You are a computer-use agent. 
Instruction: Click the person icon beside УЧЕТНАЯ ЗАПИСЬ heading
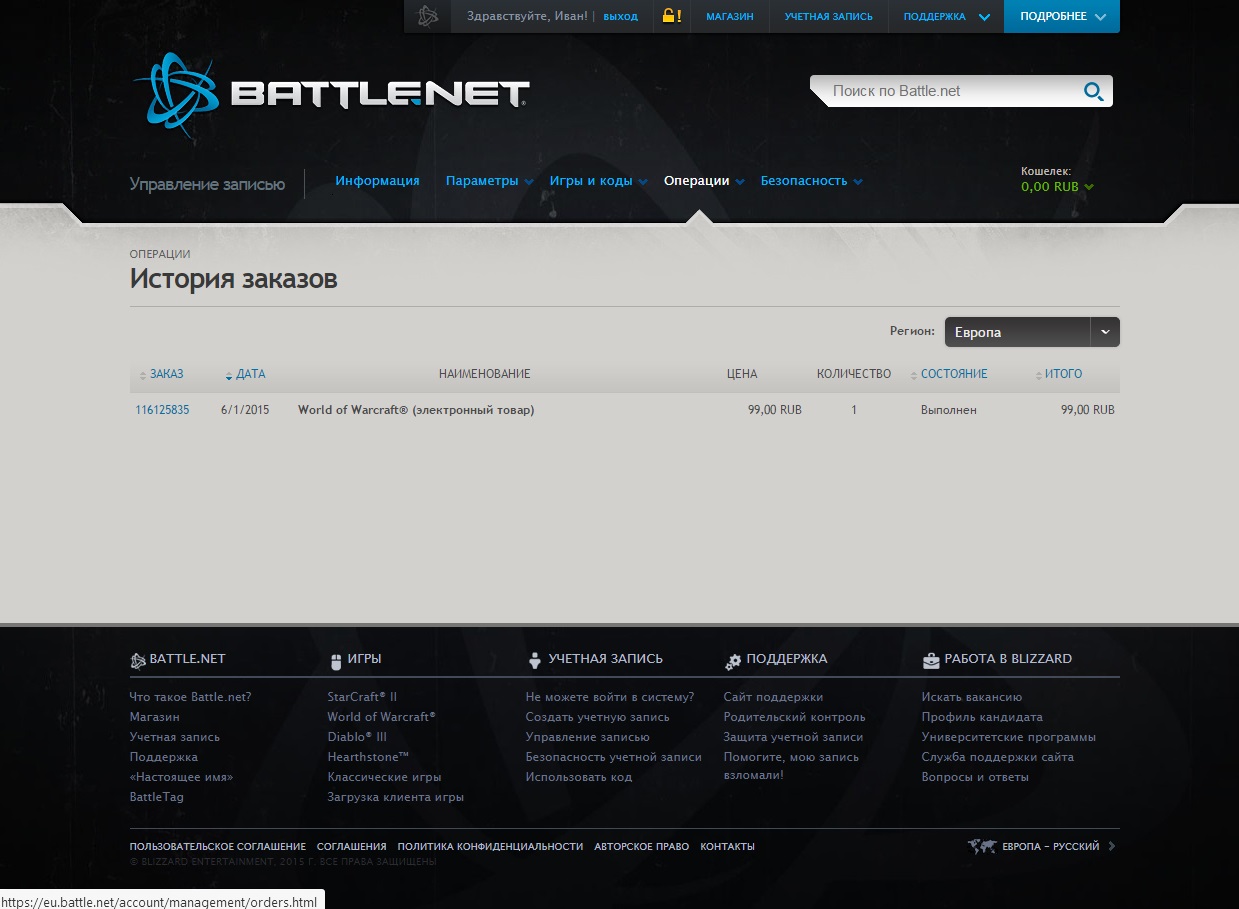(x=534, y=660)
